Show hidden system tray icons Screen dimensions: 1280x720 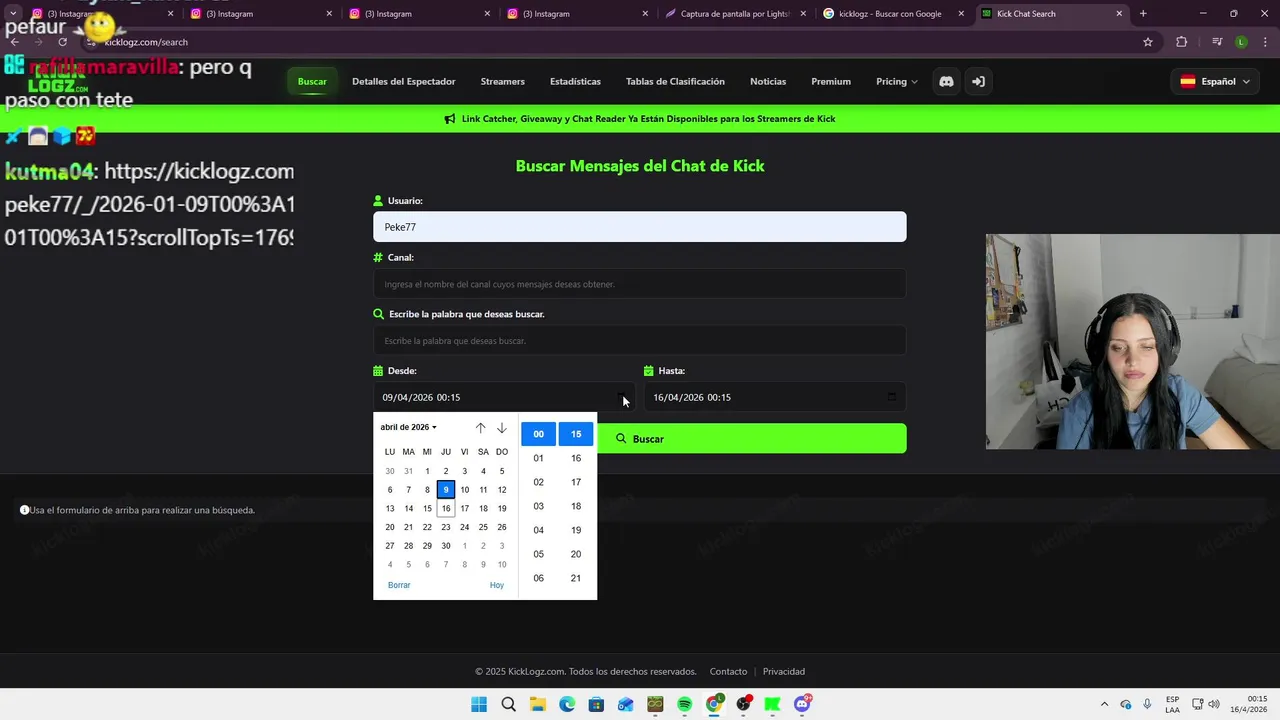1104,704
